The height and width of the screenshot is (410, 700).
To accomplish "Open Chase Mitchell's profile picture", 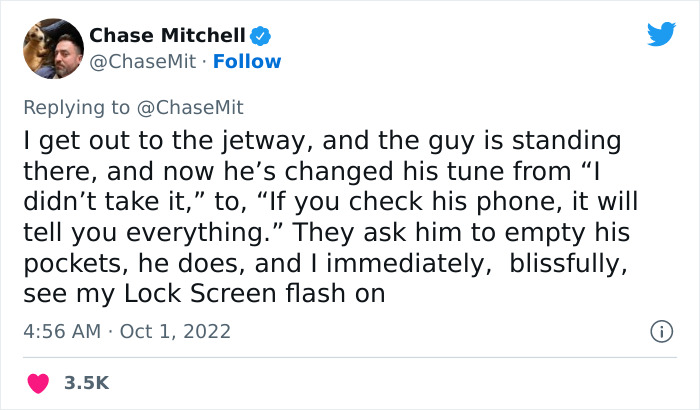I will point(51,48).
